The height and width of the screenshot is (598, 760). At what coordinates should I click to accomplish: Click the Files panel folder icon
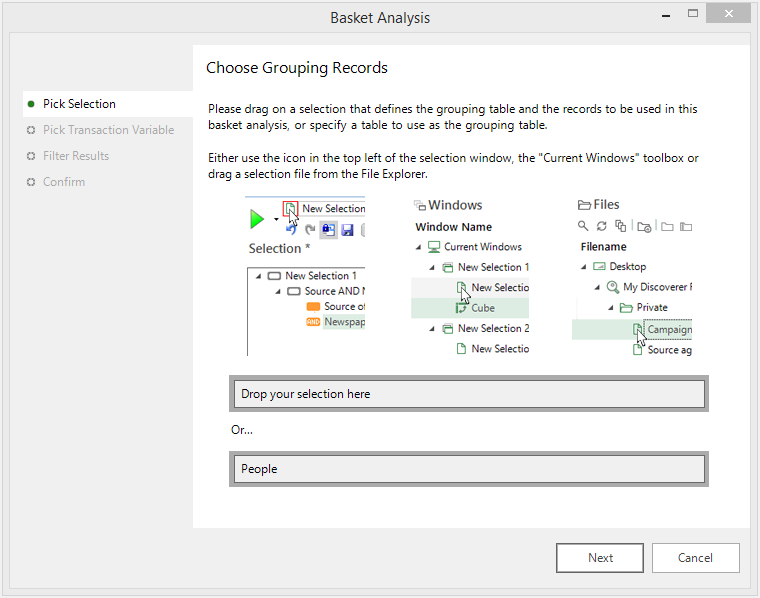coord(584,205)
